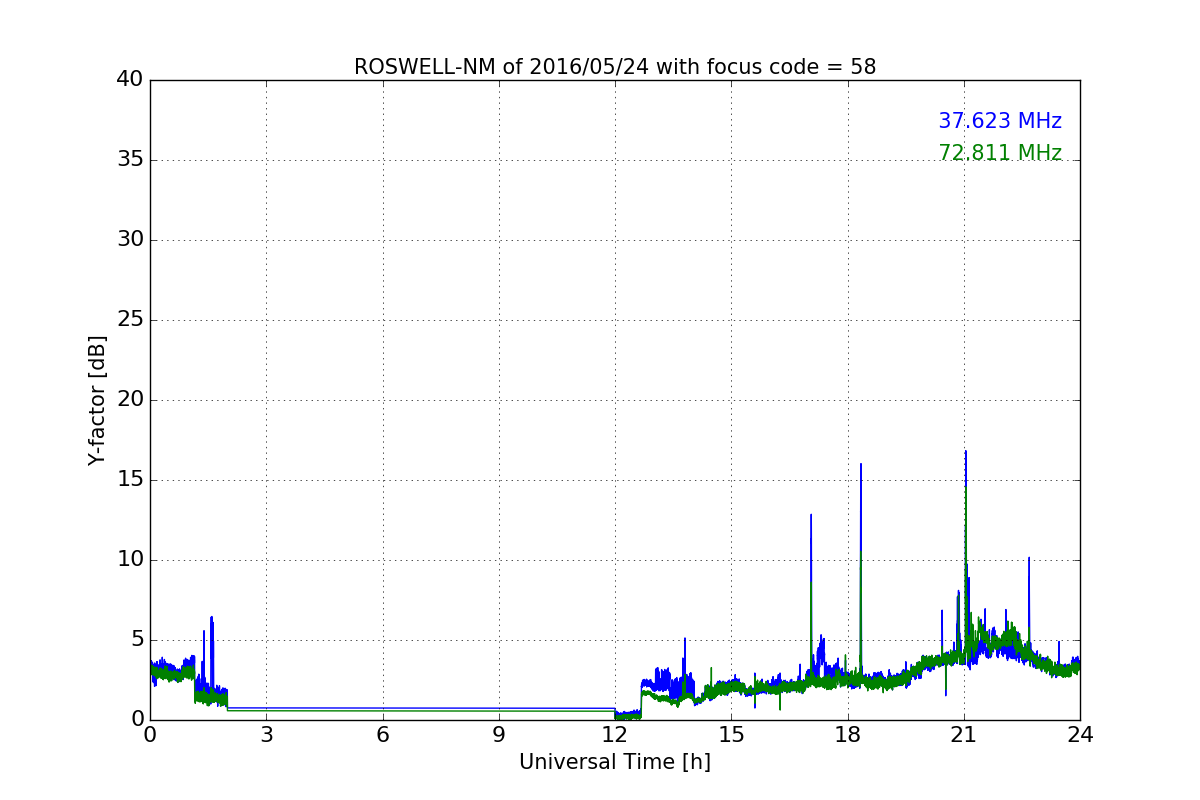Click the Universal Time [h] axis label
The height and width of the screenshot is (800, 1200).
coord(615,762)
